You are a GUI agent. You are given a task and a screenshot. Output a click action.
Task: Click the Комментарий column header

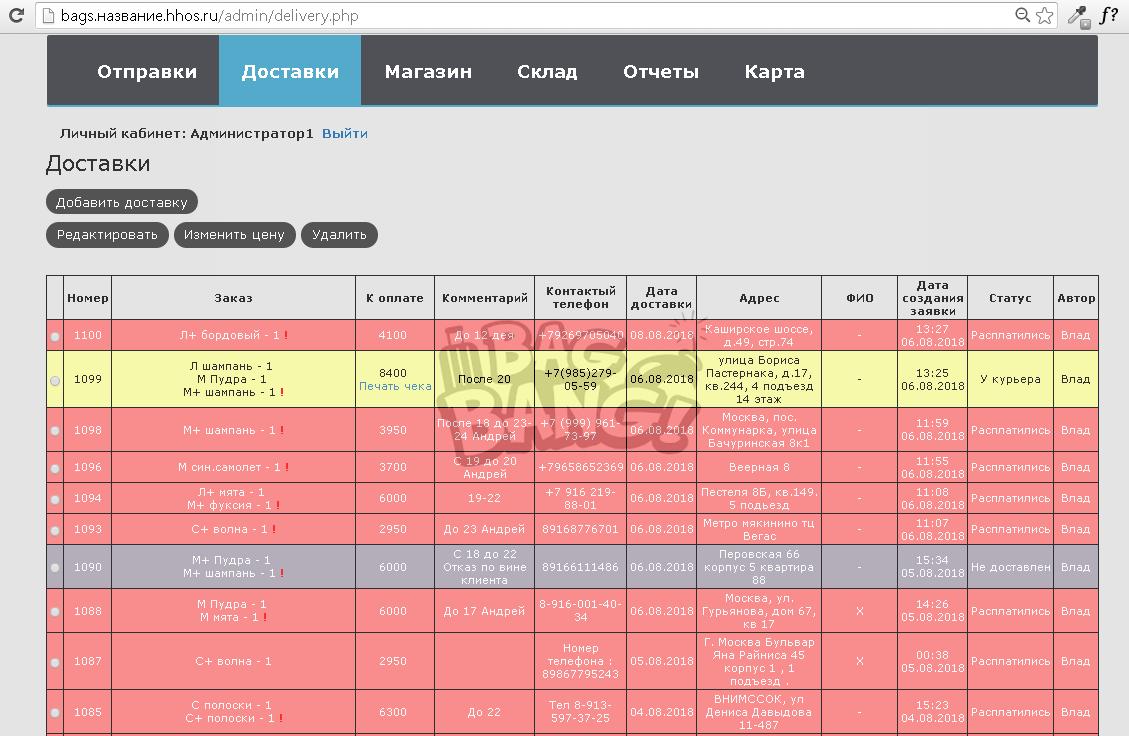(485, 298)
